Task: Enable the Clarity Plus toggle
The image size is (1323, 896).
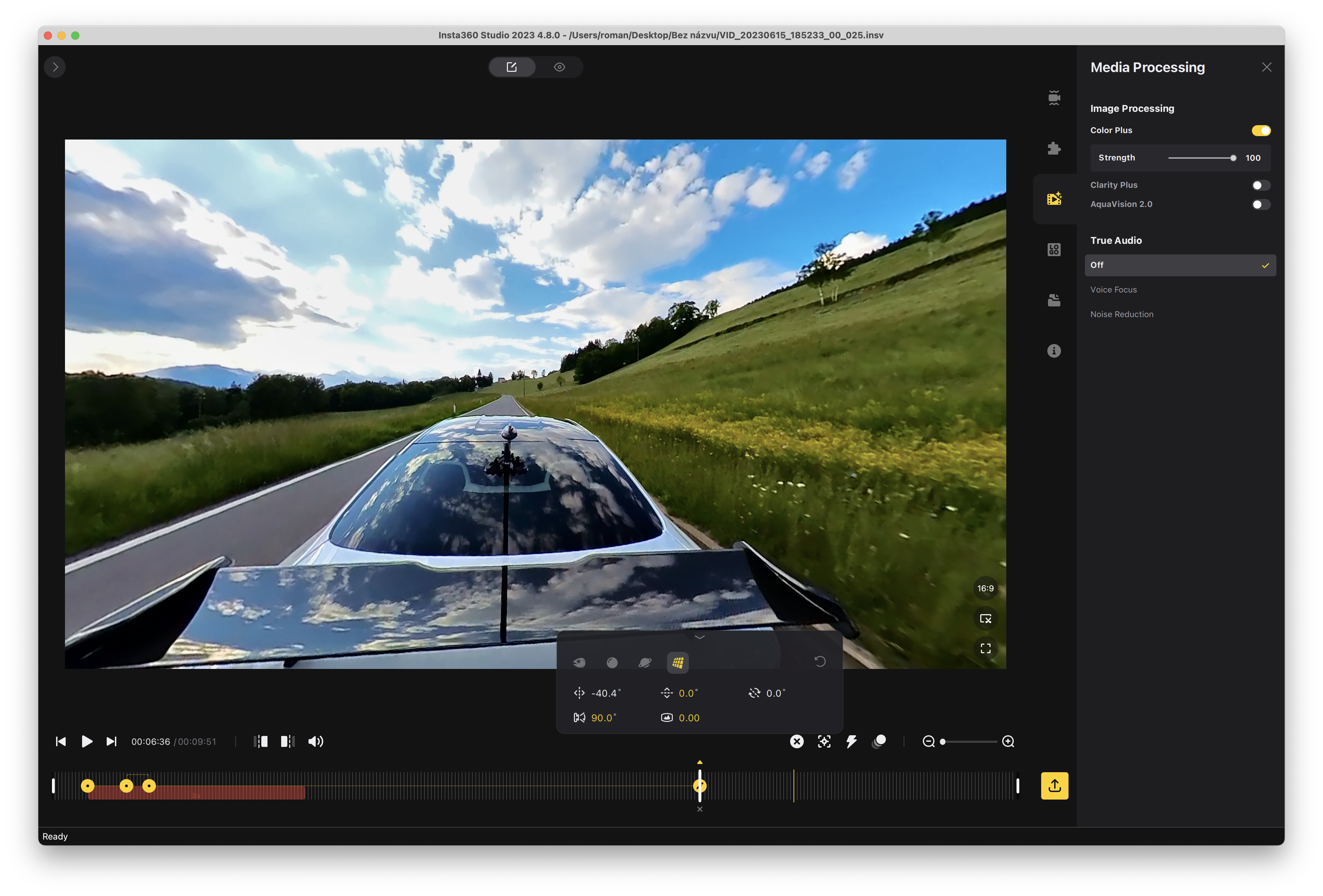Action: [1260, 185]
